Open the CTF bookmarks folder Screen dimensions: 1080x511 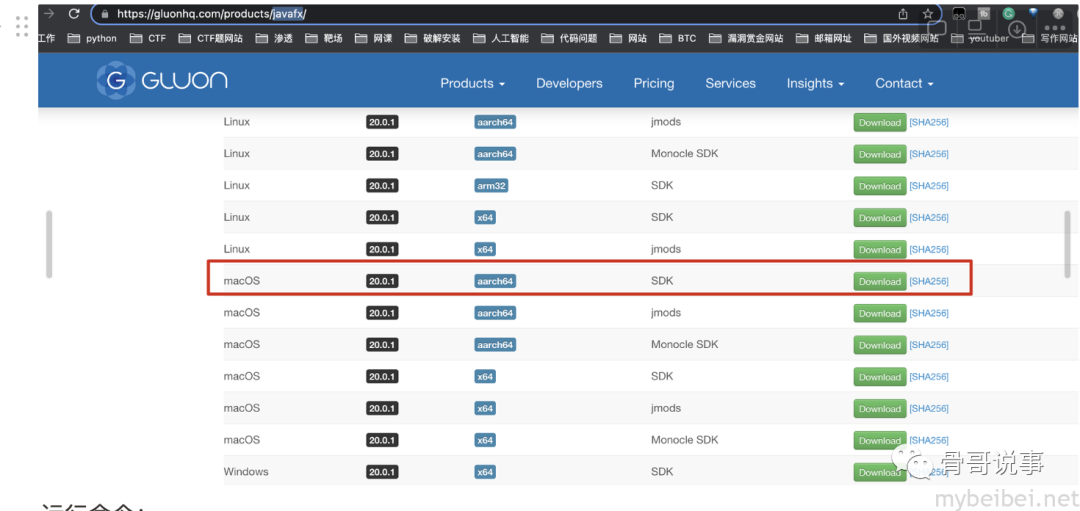[147, 39]
